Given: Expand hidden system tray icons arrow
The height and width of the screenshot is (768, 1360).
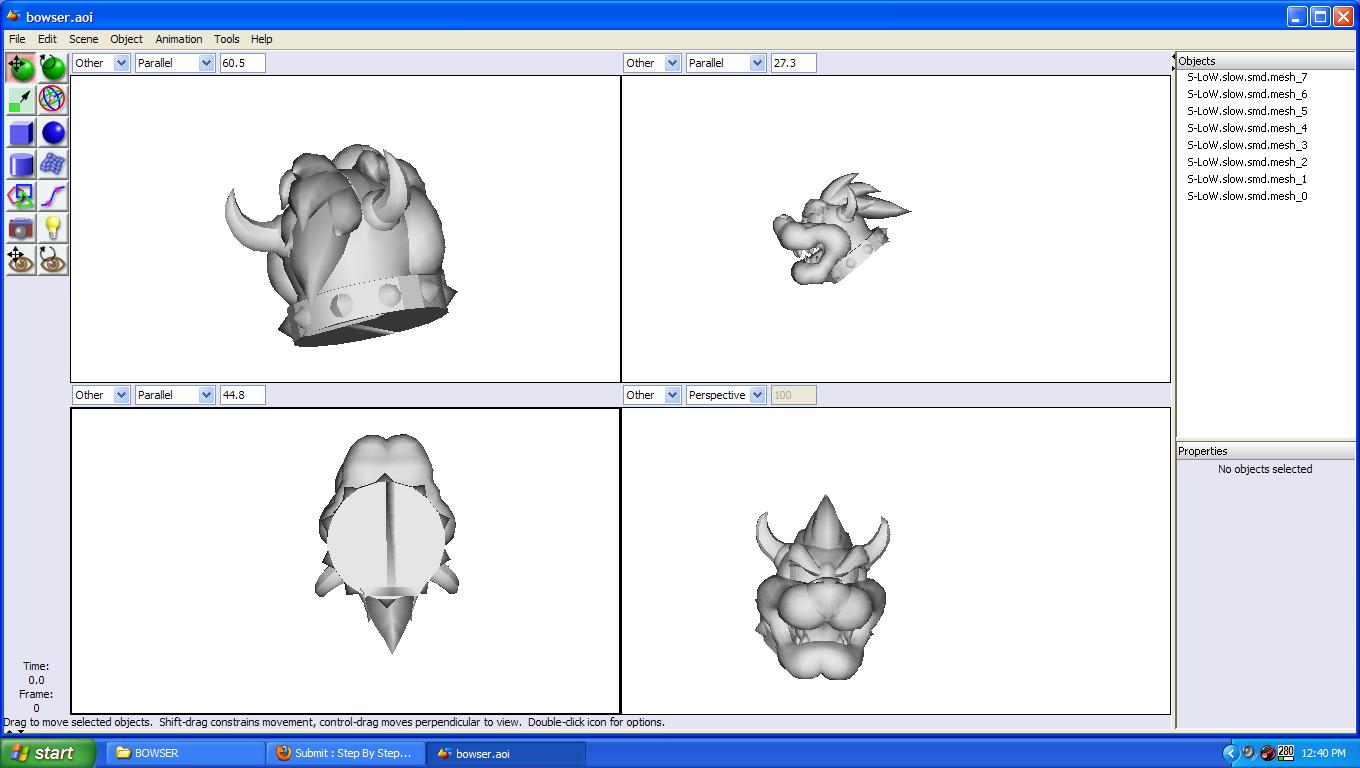Looking at the screenshot, I should pyautogui.click(x=1231, y=753).
